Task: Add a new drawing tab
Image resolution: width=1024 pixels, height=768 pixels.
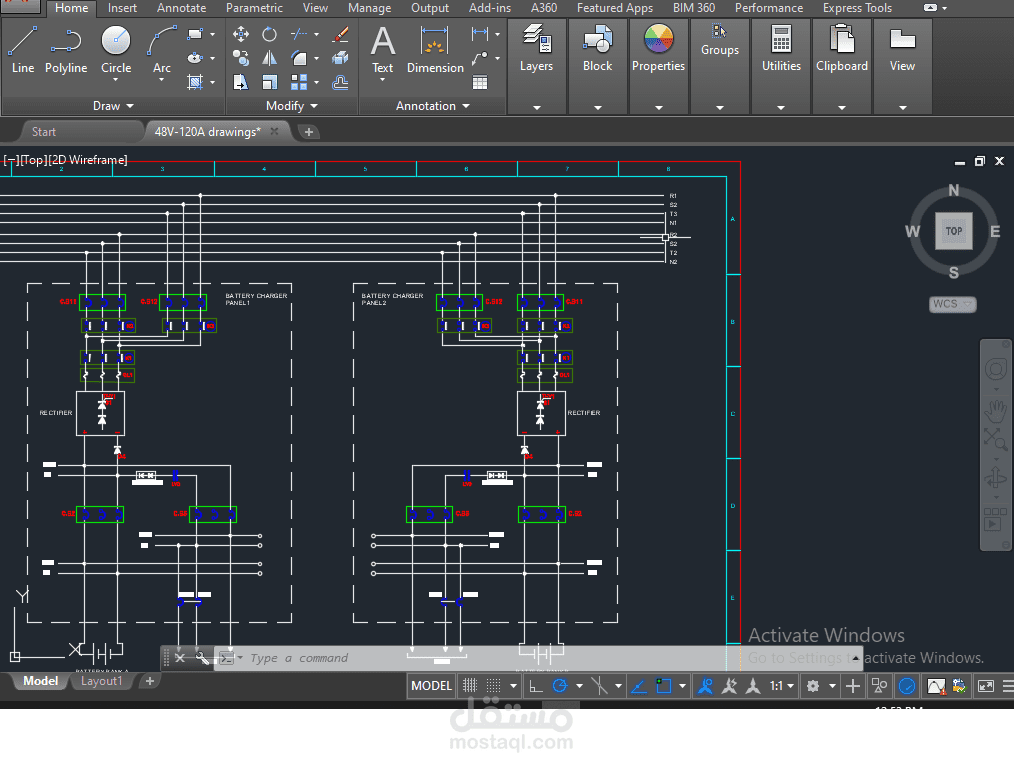Action: point(309,132)
